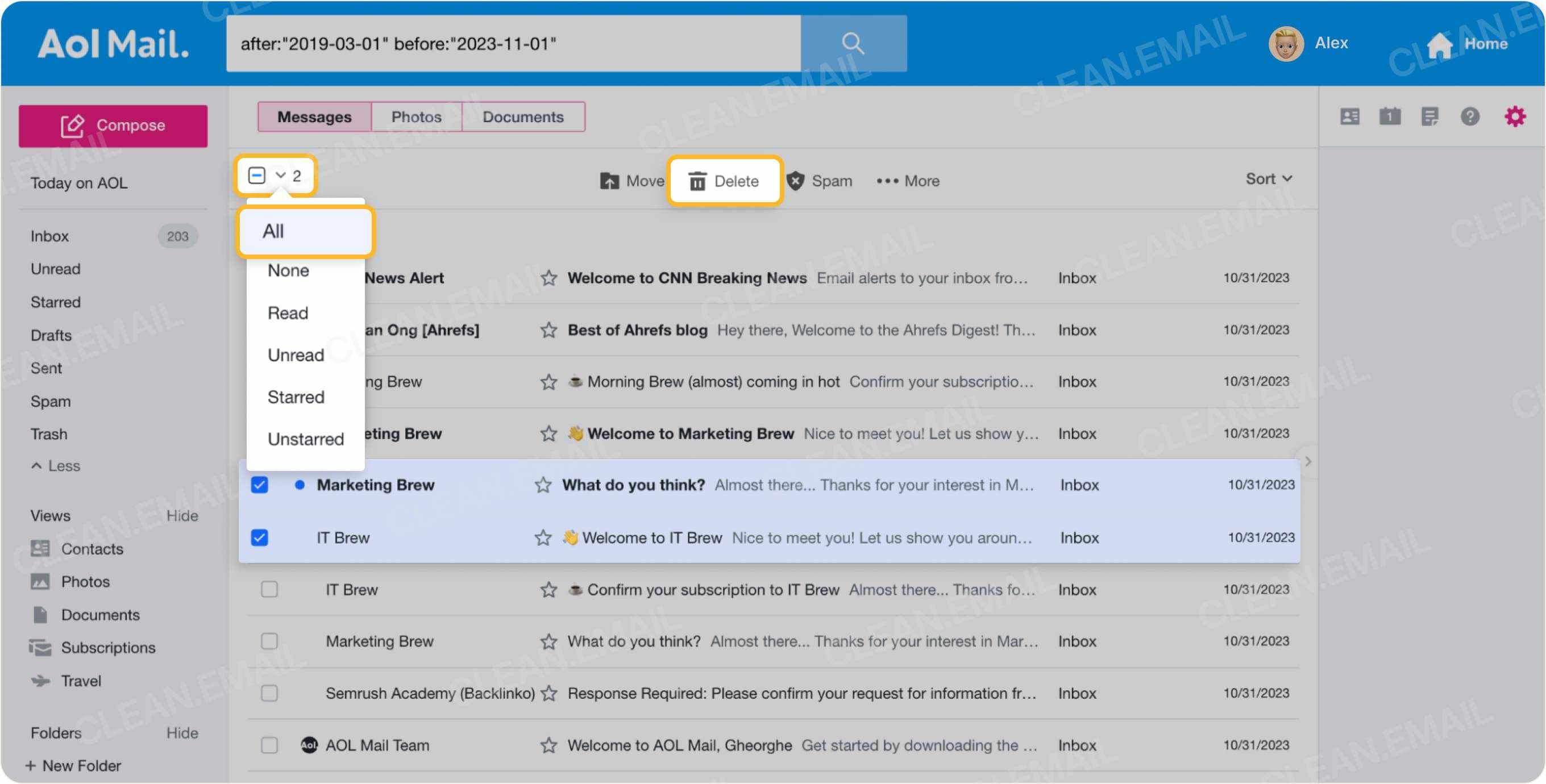Switch to the Photos tab

tap(416, 116)
